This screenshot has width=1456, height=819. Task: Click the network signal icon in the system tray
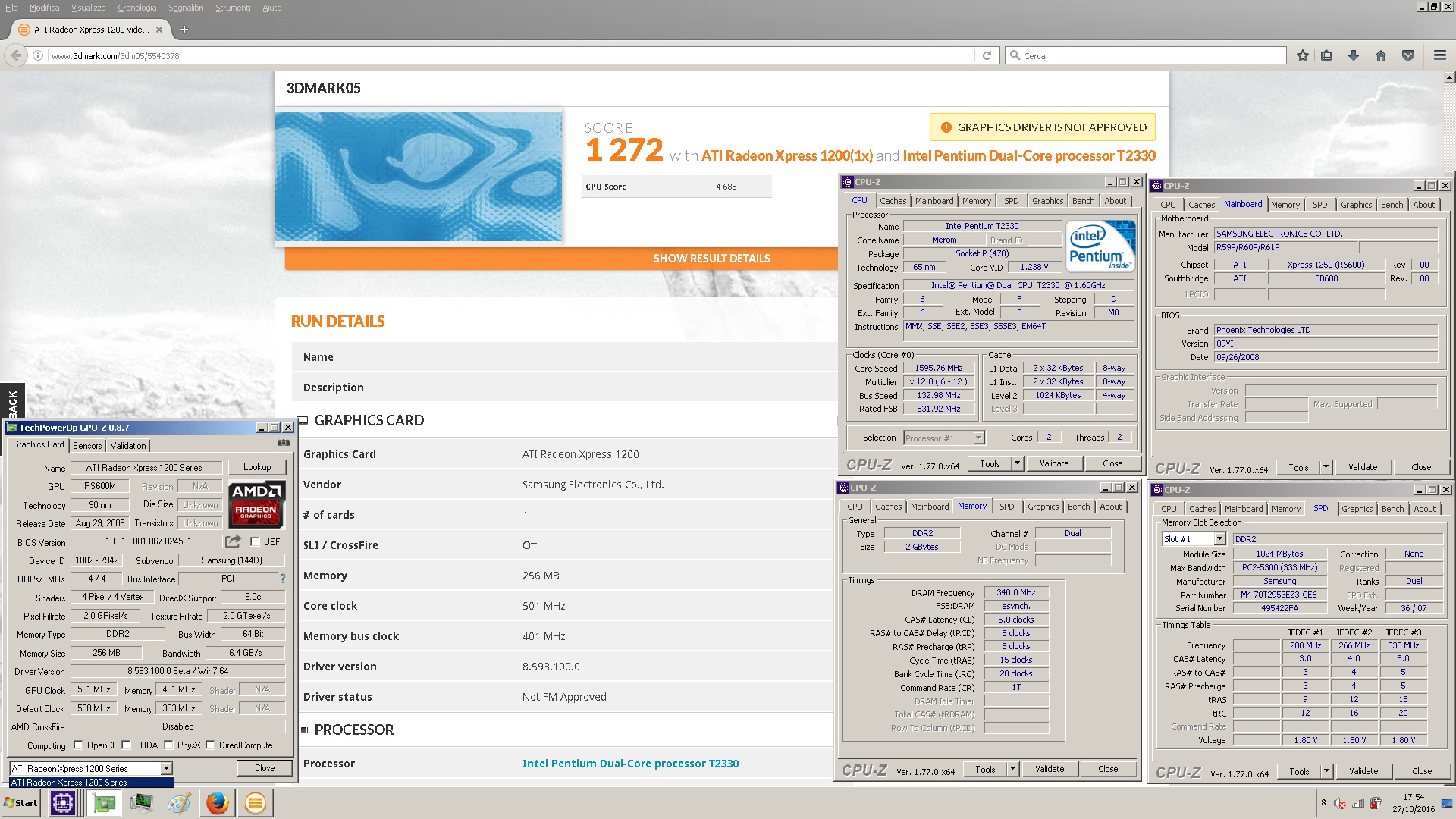point(1358,804)
